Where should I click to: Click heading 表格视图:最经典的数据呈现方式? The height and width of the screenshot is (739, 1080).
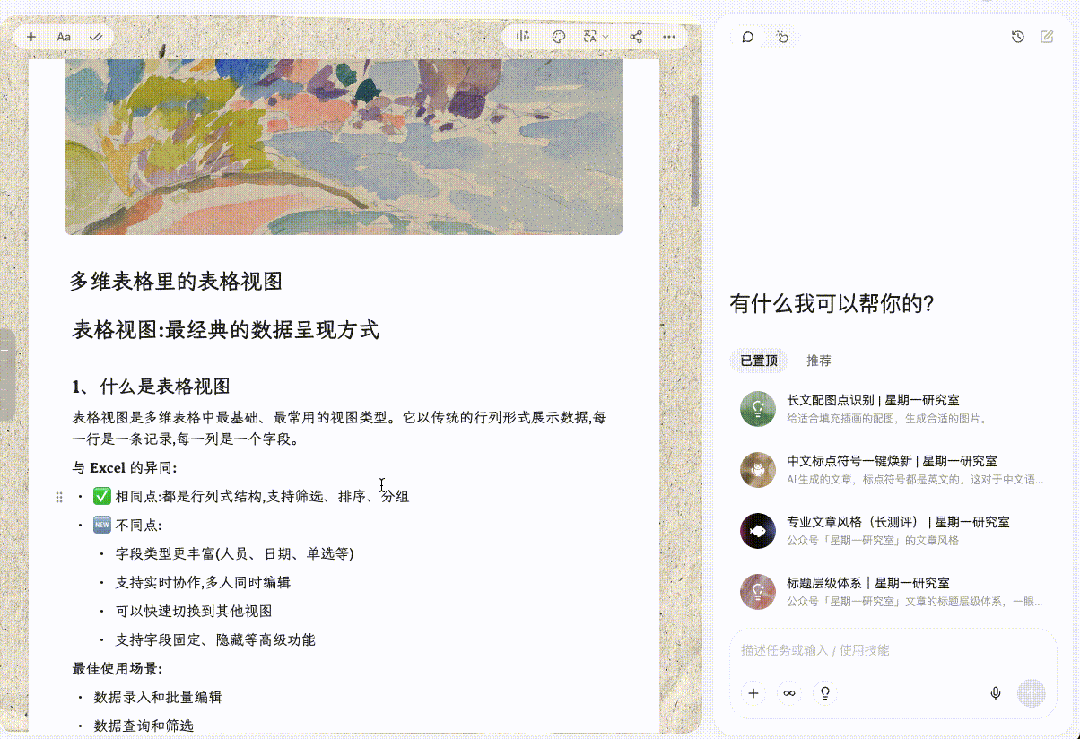[226, 330]
